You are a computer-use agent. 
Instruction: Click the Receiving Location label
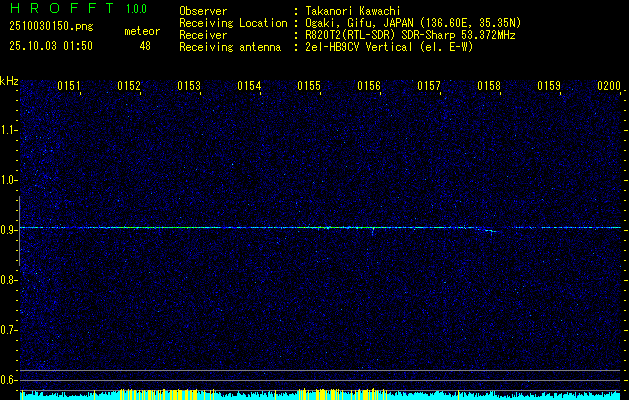[x=233, y=23]
